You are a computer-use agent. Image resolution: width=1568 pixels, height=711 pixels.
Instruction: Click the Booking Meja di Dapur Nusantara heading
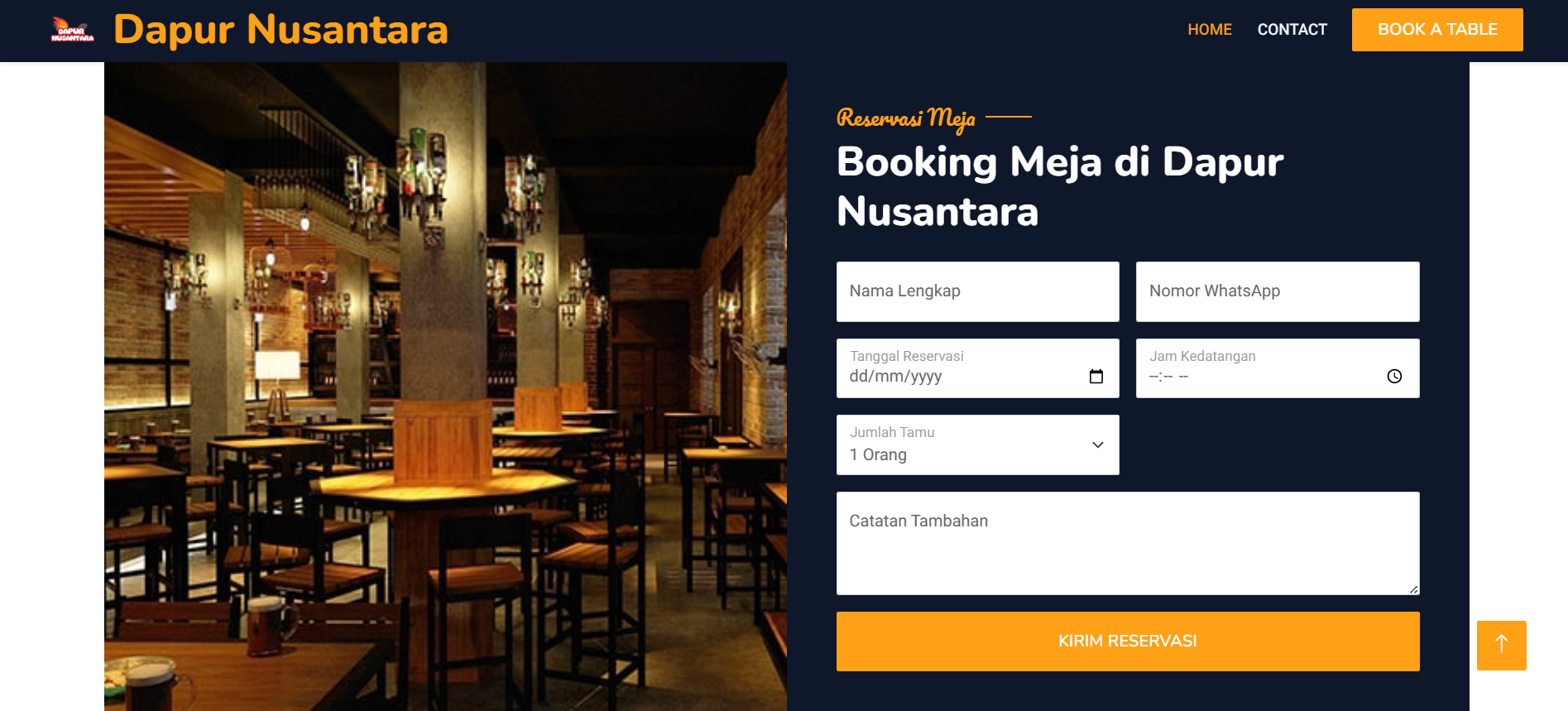(x=1060, y=186)
